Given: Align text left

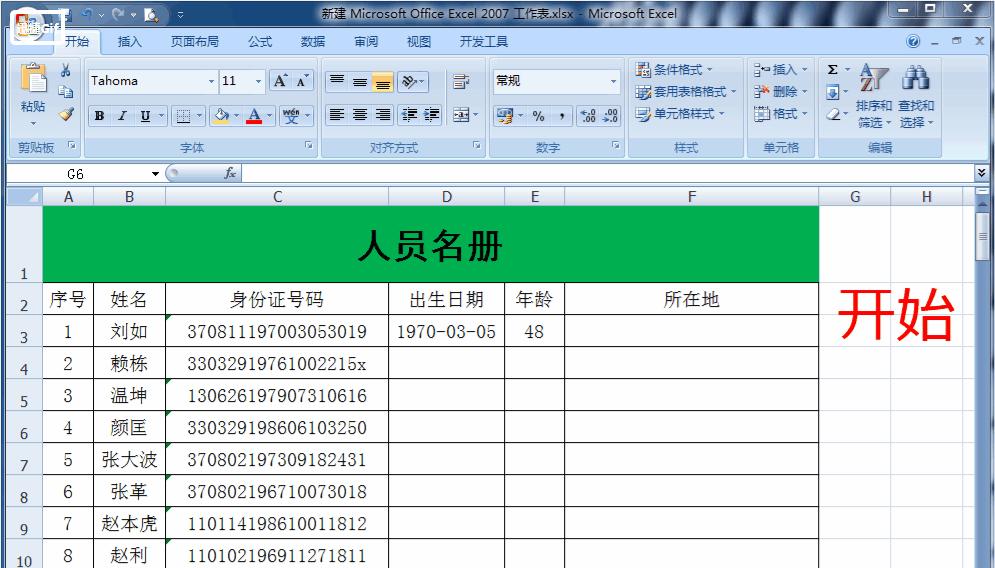Looking at the screenshot, I should pos(337,115).
